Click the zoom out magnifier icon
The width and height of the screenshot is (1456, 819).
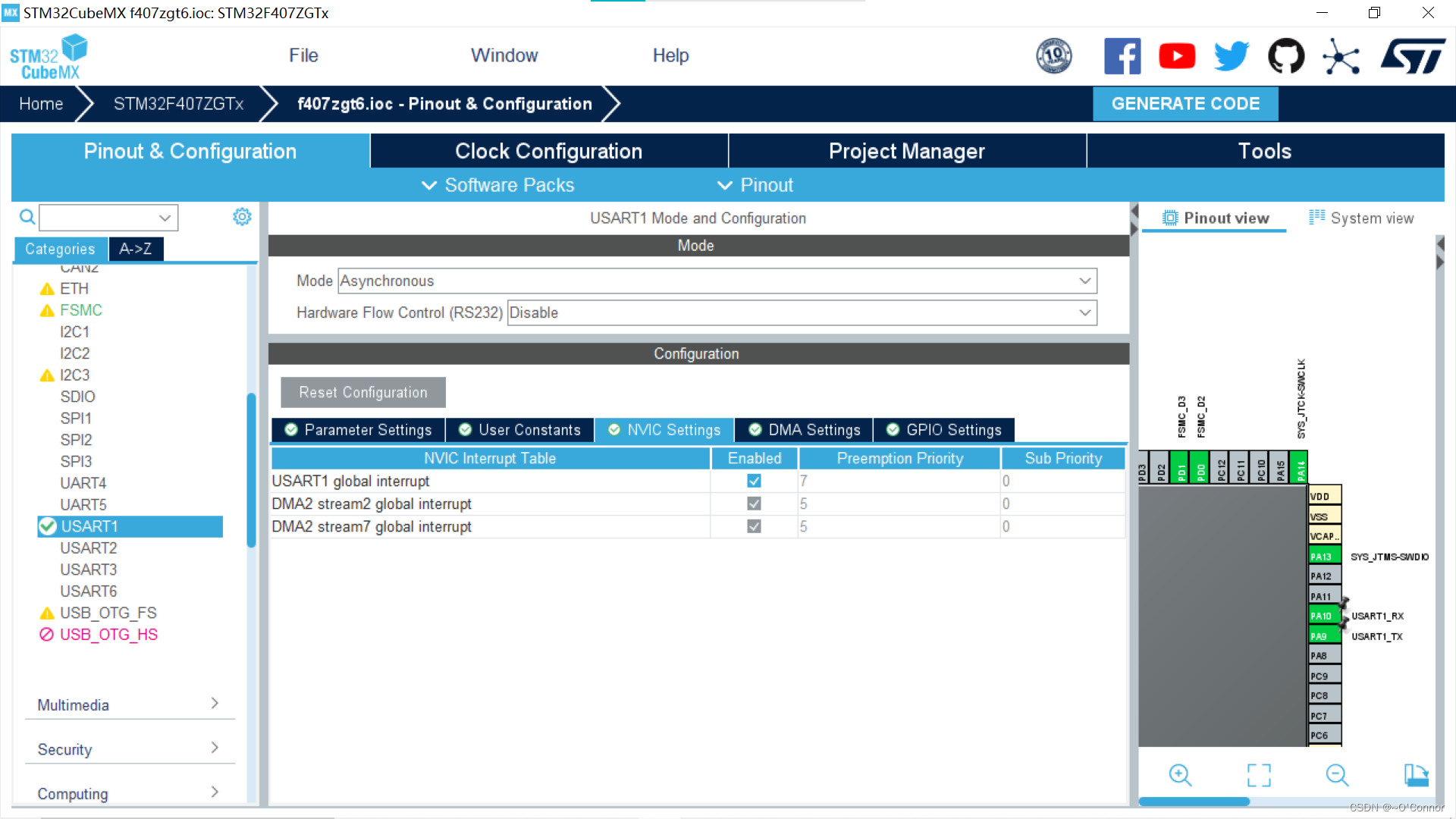pyautogui.click(x=1337, y=774)
